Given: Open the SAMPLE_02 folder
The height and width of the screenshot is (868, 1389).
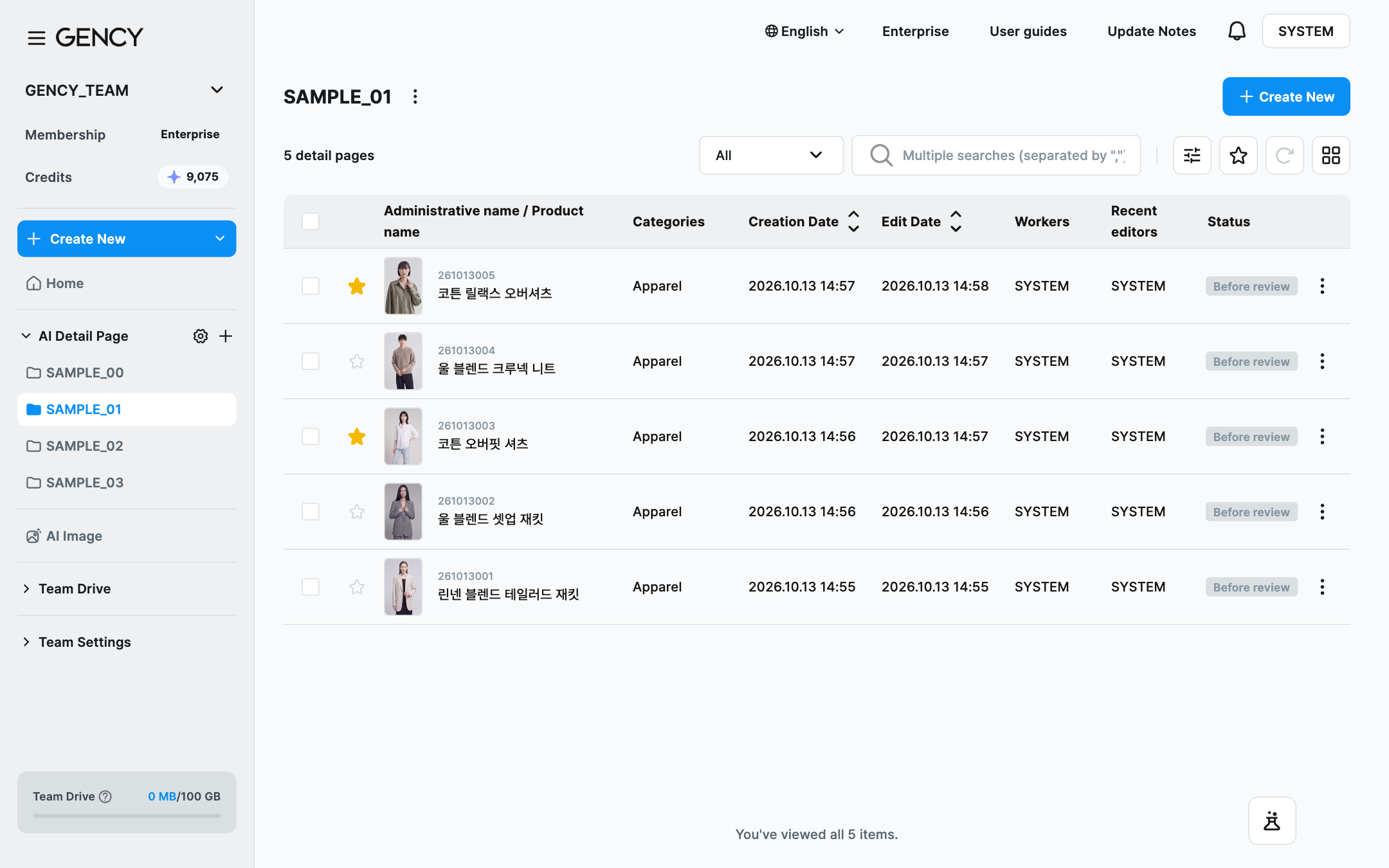Looking at the screenshot, I should pos(84,446).
